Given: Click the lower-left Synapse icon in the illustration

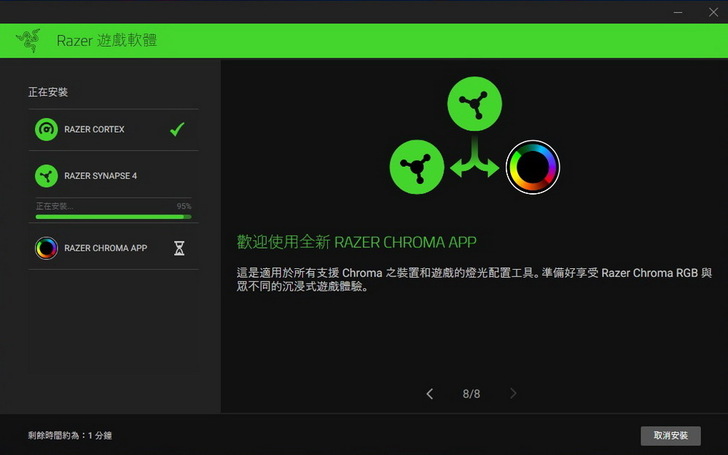Looking at the screenshot, I should pyautogui.click(x=416, y=167).
